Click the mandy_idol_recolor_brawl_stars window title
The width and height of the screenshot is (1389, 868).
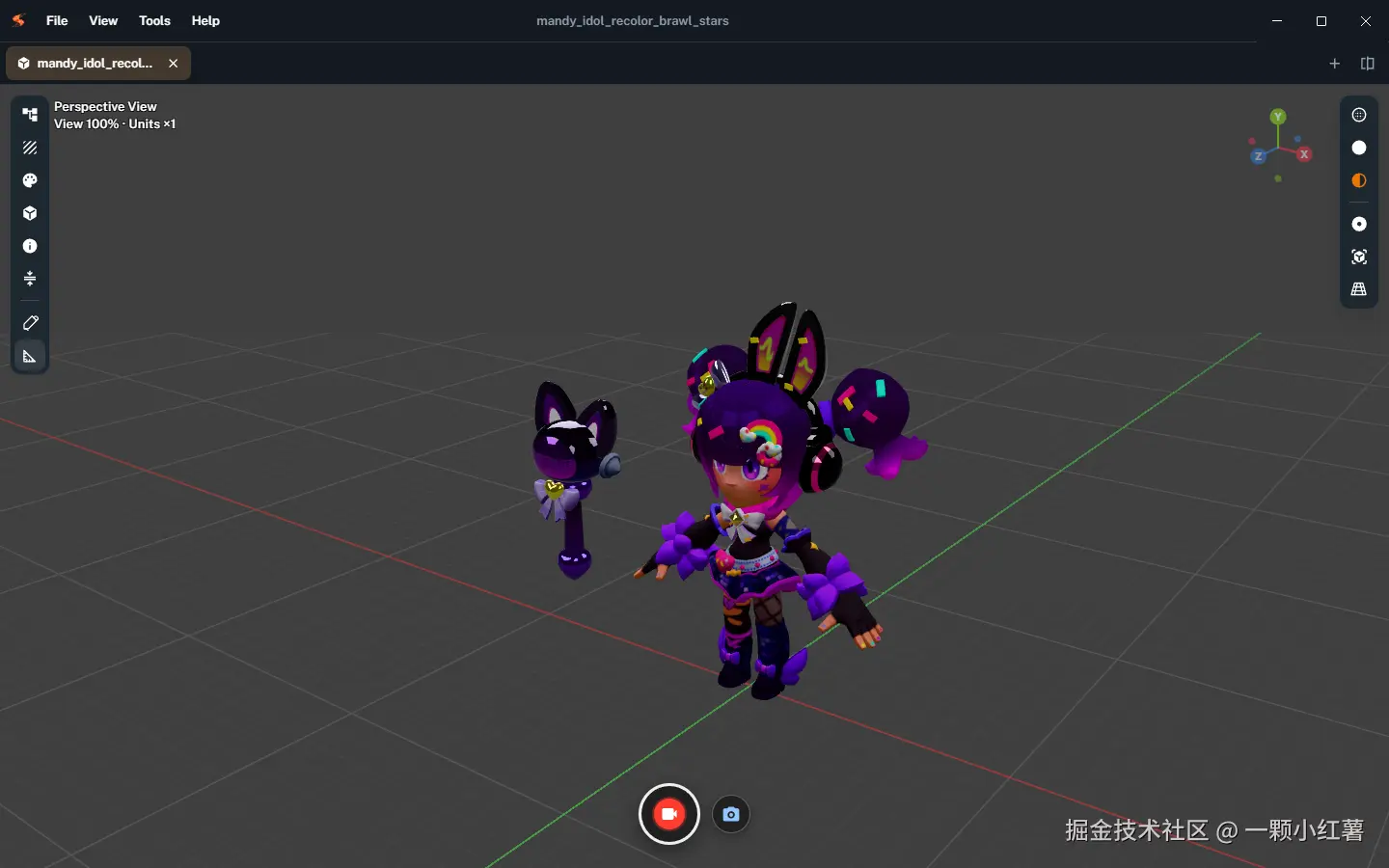pyautogui.click(x=633, y=20)
